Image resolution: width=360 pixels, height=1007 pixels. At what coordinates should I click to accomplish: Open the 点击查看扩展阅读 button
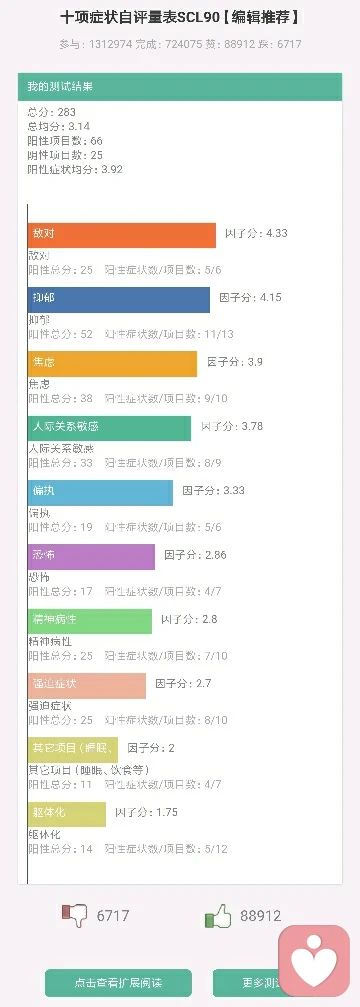tap(118, 983)
